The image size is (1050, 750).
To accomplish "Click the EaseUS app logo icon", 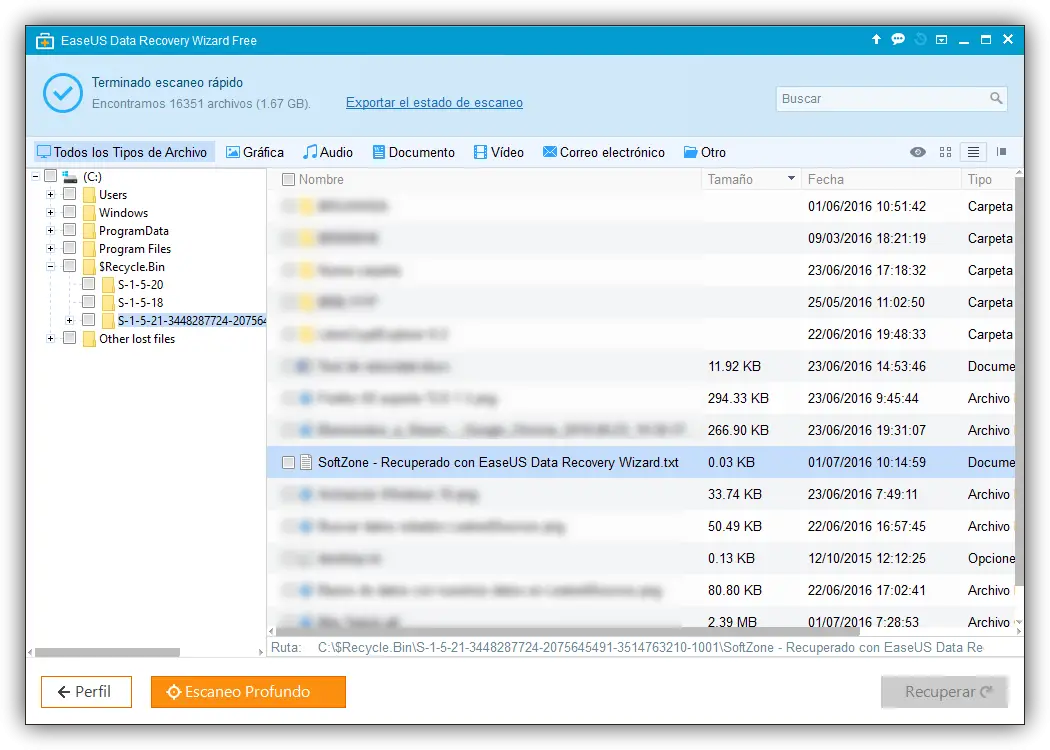I will coord(45,41).
